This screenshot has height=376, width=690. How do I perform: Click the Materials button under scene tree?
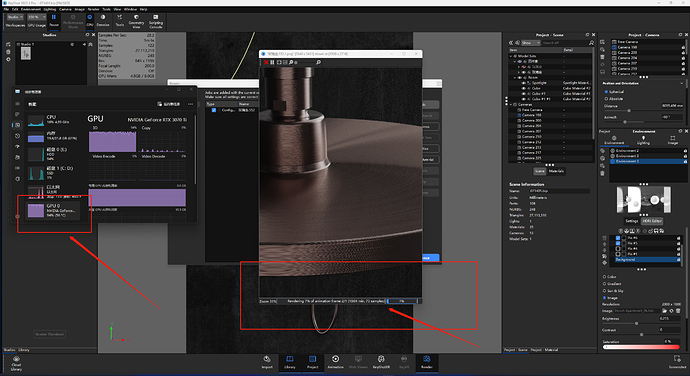pyautogui.click(x=556, y=171)
